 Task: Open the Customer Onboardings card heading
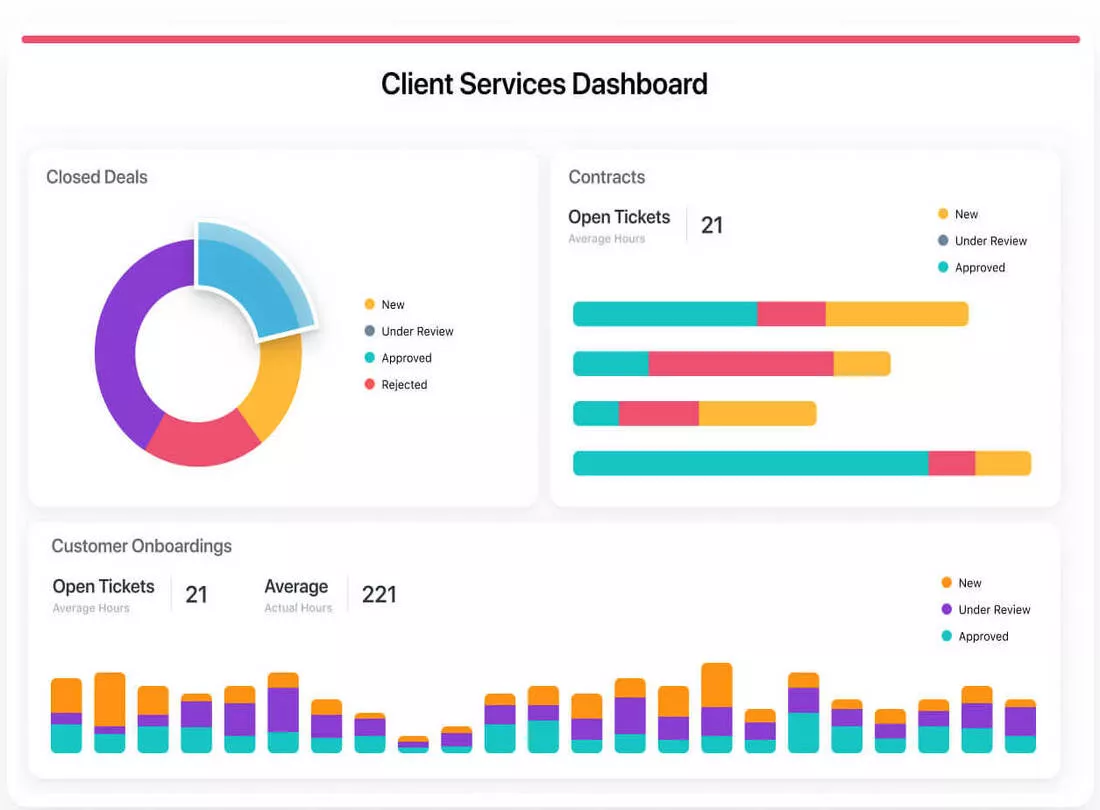click(142, 546)
